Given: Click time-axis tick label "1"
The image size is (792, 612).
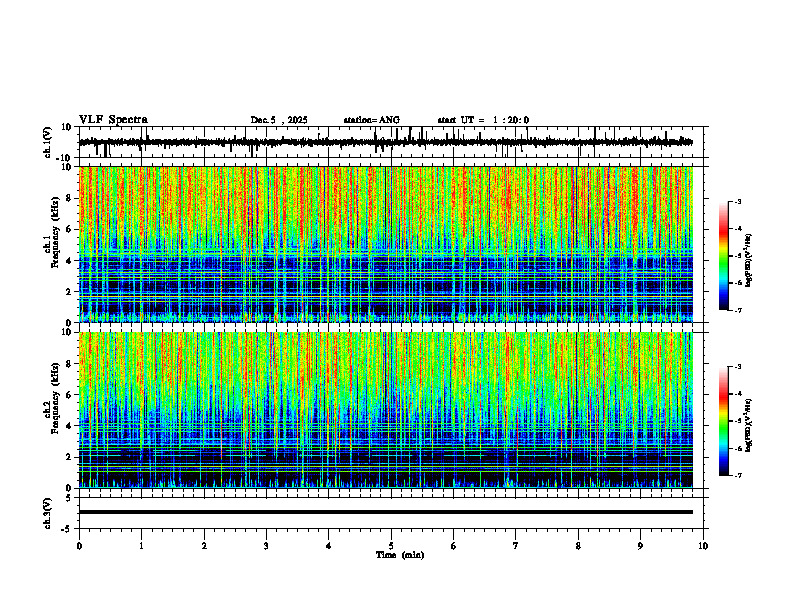Looking at the screenshot, I should pos(141,546).
